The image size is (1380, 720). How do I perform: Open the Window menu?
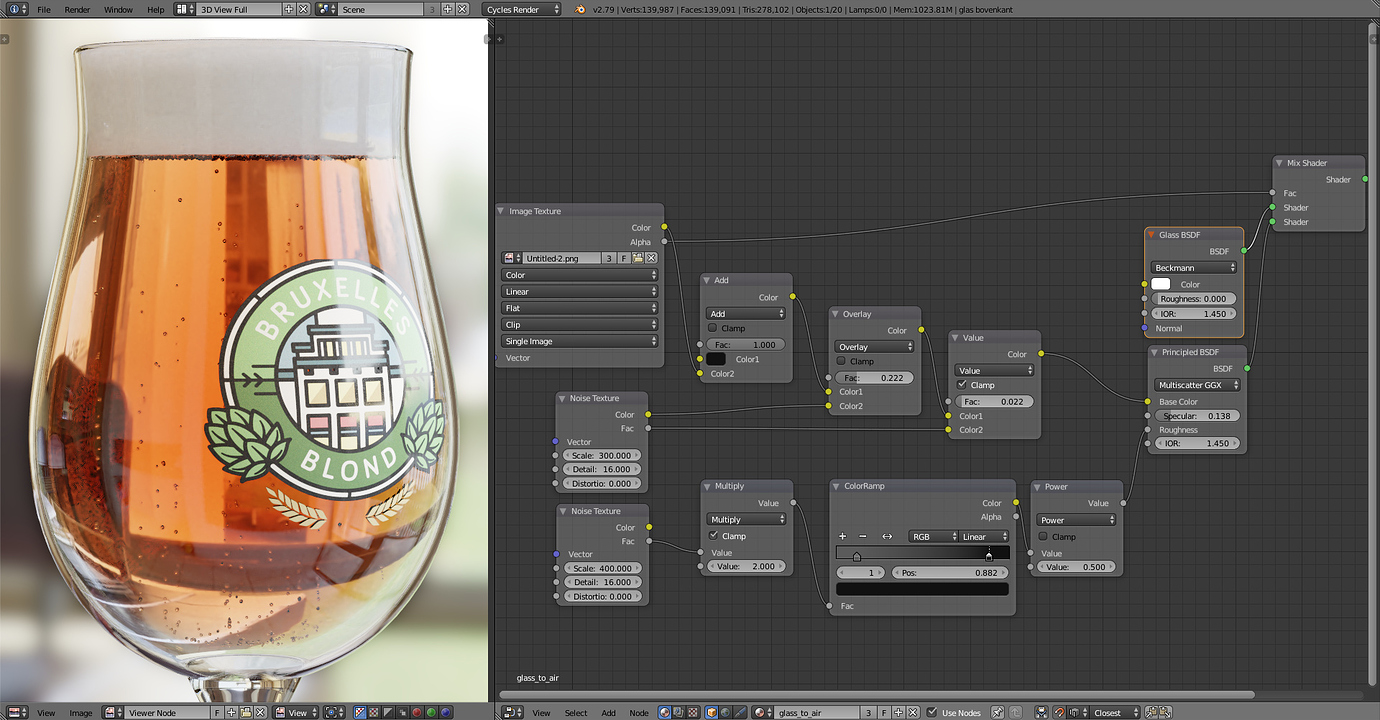pos(118,9)
